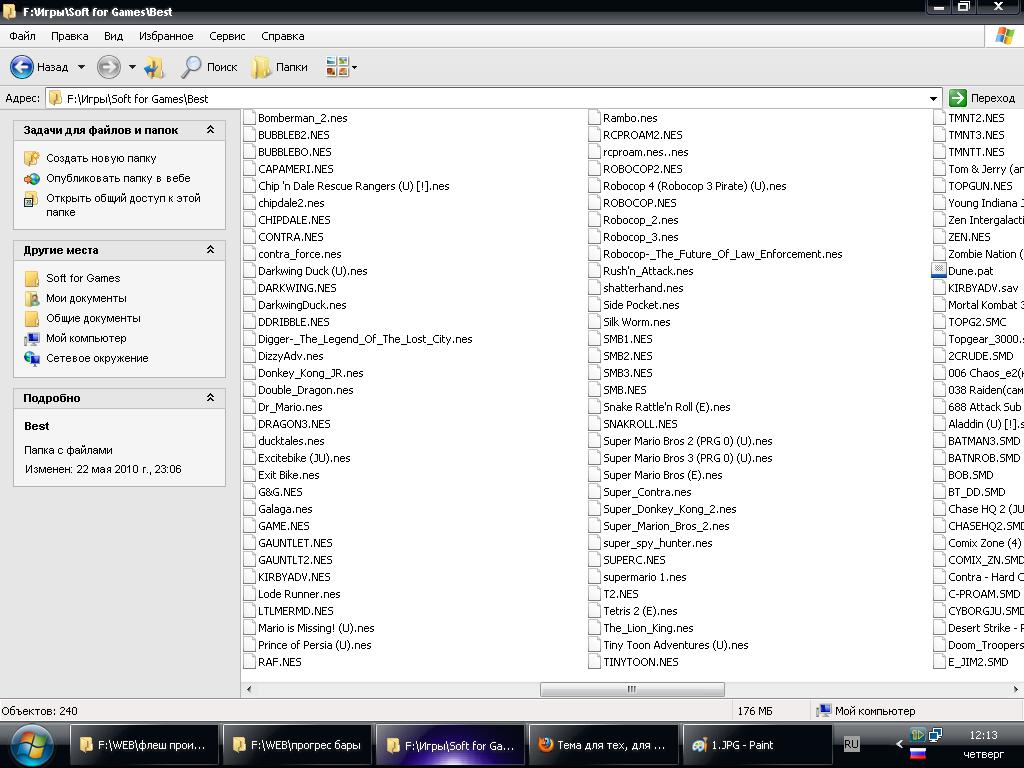The height and width of the screenshot is (768, 1024).
Task: Click Открыть общий доступ link
Action: 123,205
